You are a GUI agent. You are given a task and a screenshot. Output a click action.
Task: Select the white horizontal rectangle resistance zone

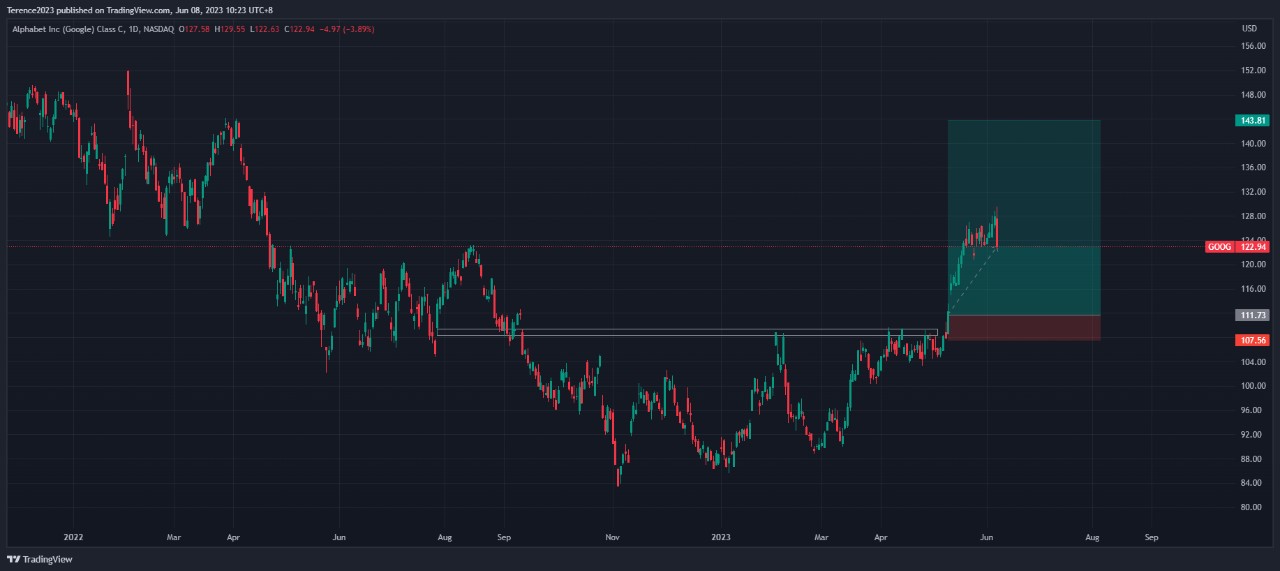(x=687, y=332)
